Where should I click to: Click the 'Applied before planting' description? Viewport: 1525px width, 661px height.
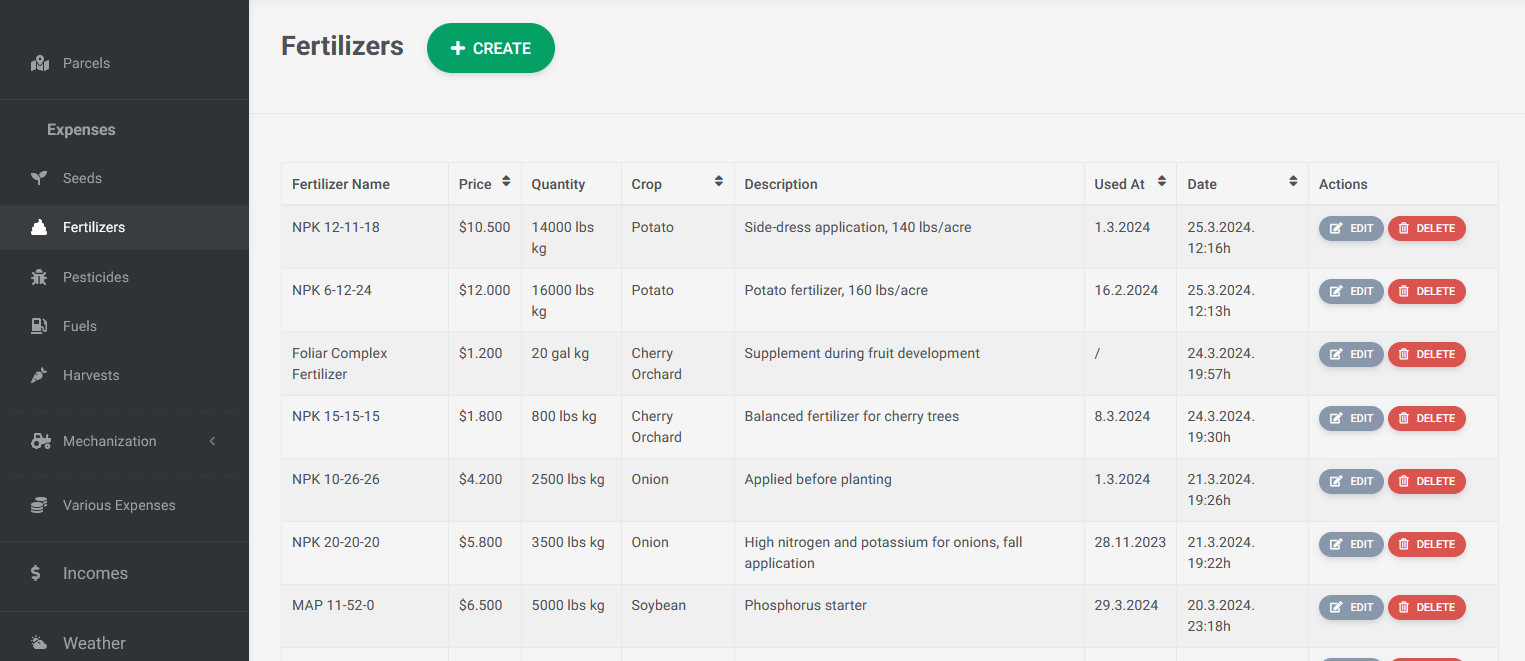[818, 479]
